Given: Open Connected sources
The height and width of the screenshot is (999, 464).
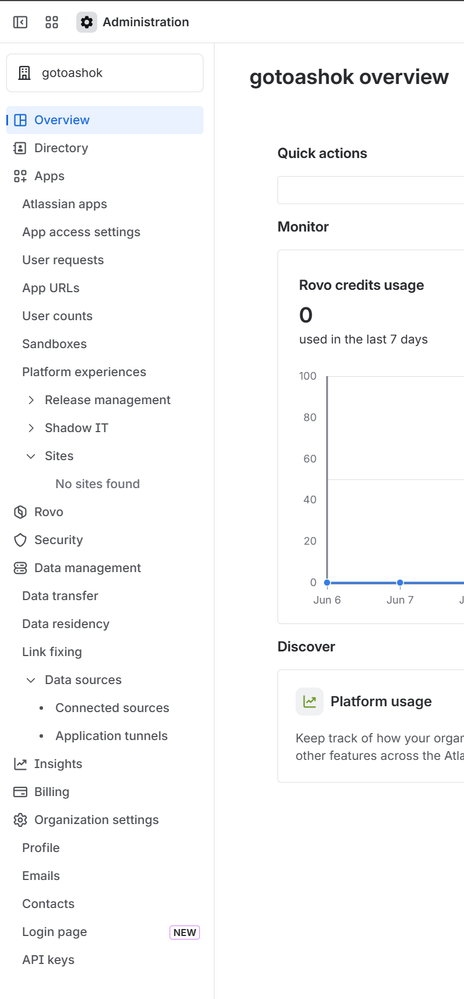Looking at the screenshot, I should tap(112, 708).
